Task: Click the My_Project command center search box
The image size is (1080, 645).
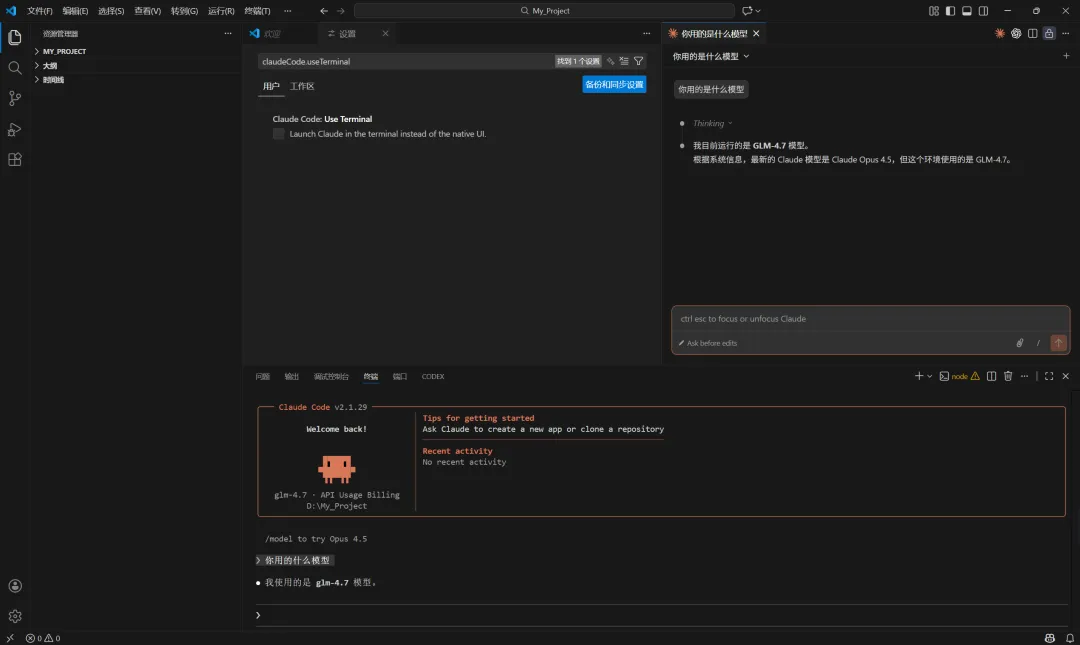Action: click(544, 10)
